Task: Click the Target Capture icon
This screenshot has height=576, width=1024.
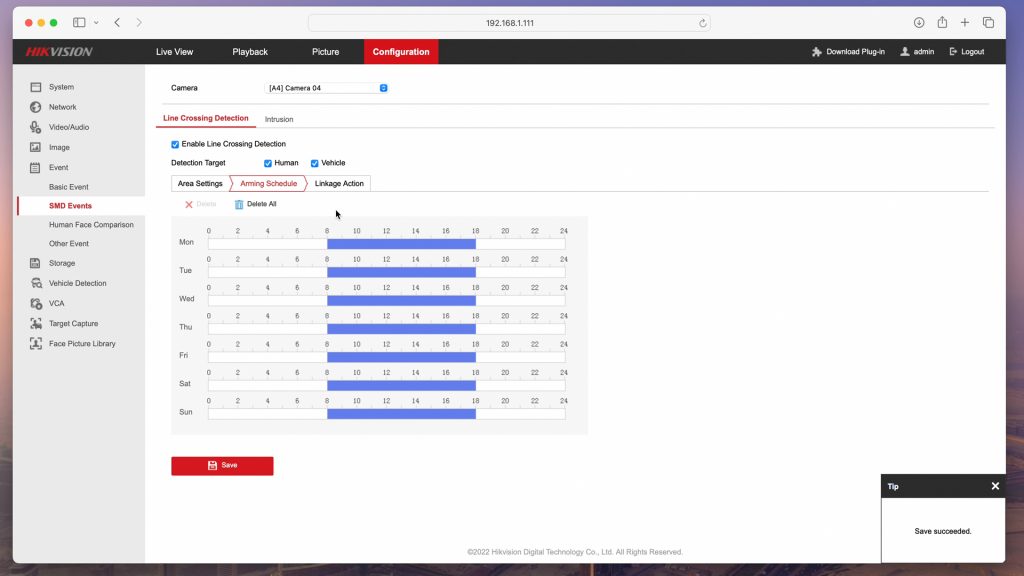Action: (x=36, y=323)
